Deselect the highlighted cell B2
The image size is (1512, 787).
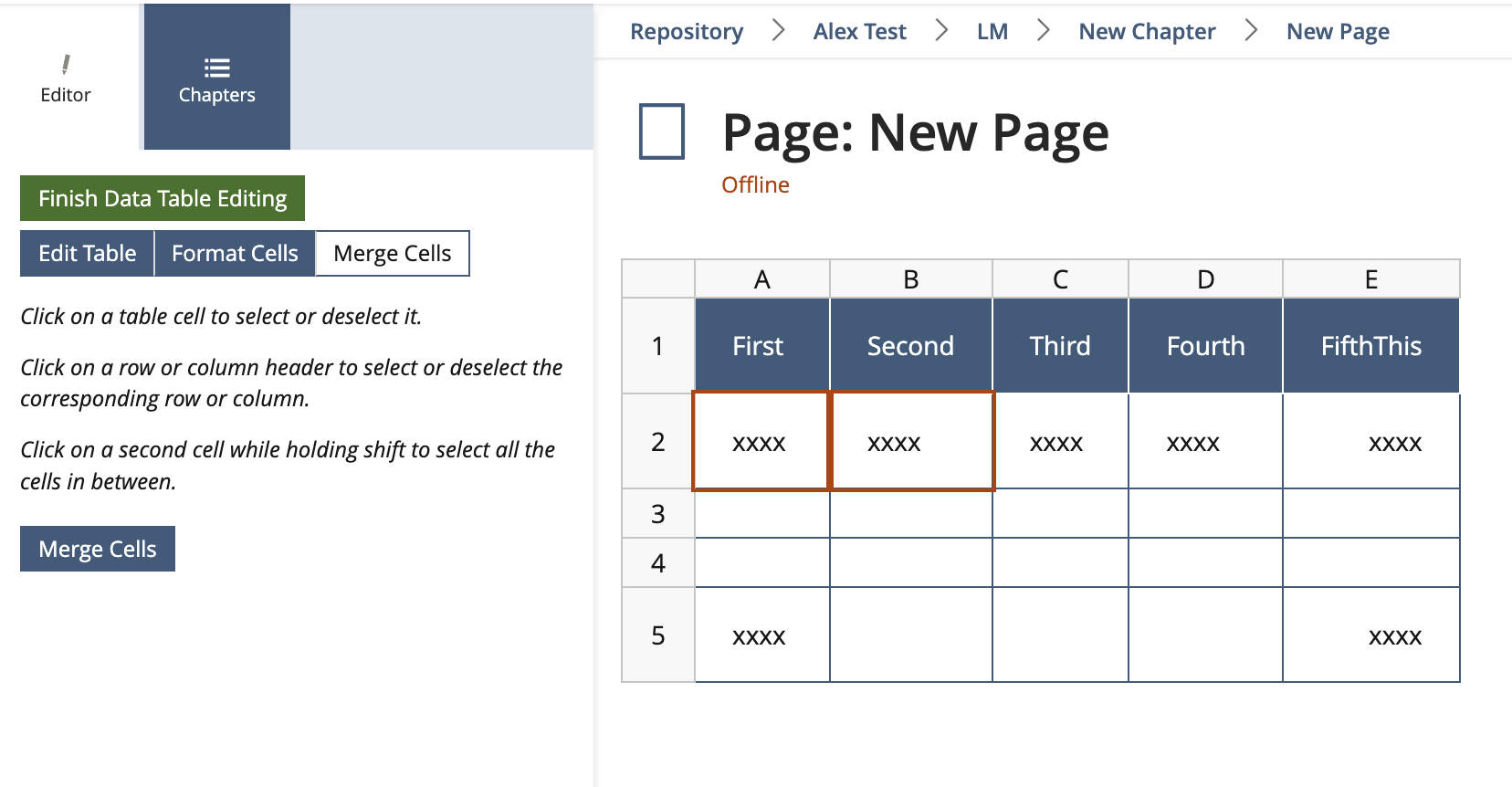click(x=911, y=442)
